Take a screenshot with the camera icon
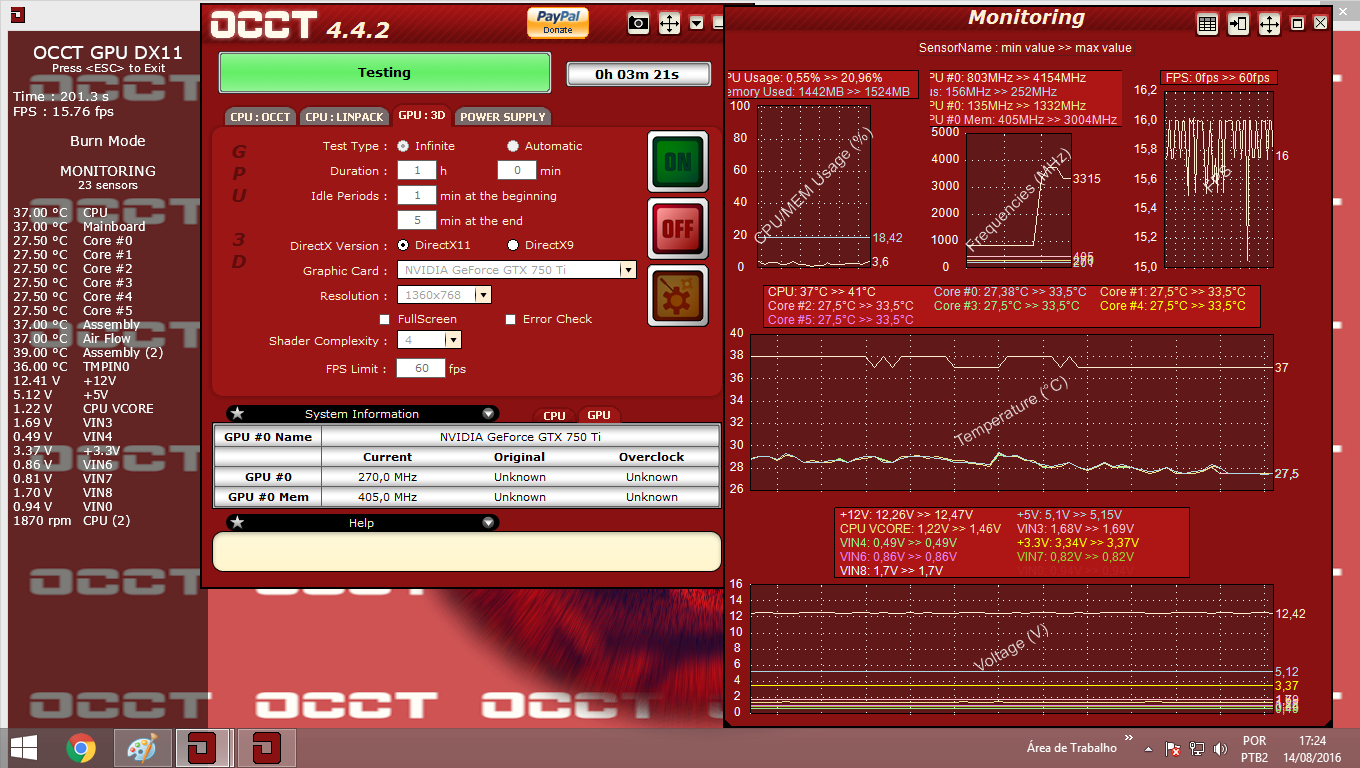 pyautogui.click(x=638, y=22)
